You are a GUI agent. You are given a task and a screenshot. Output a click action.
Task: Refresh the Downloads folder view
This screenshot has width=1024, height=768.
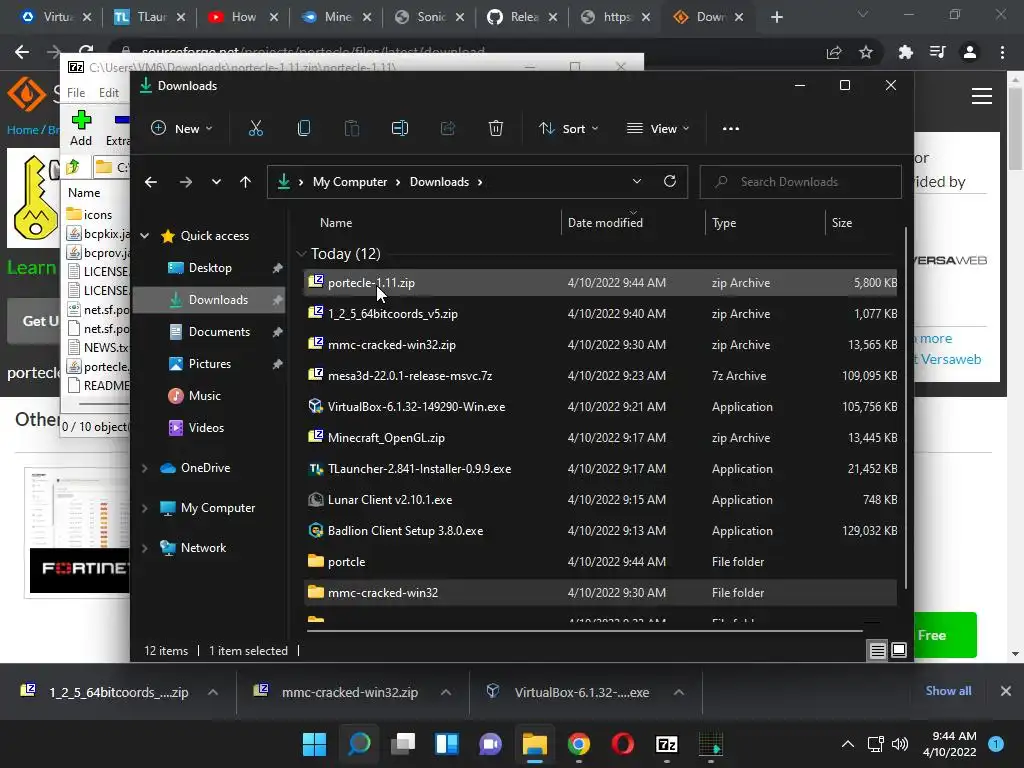(x=669, y=182)
